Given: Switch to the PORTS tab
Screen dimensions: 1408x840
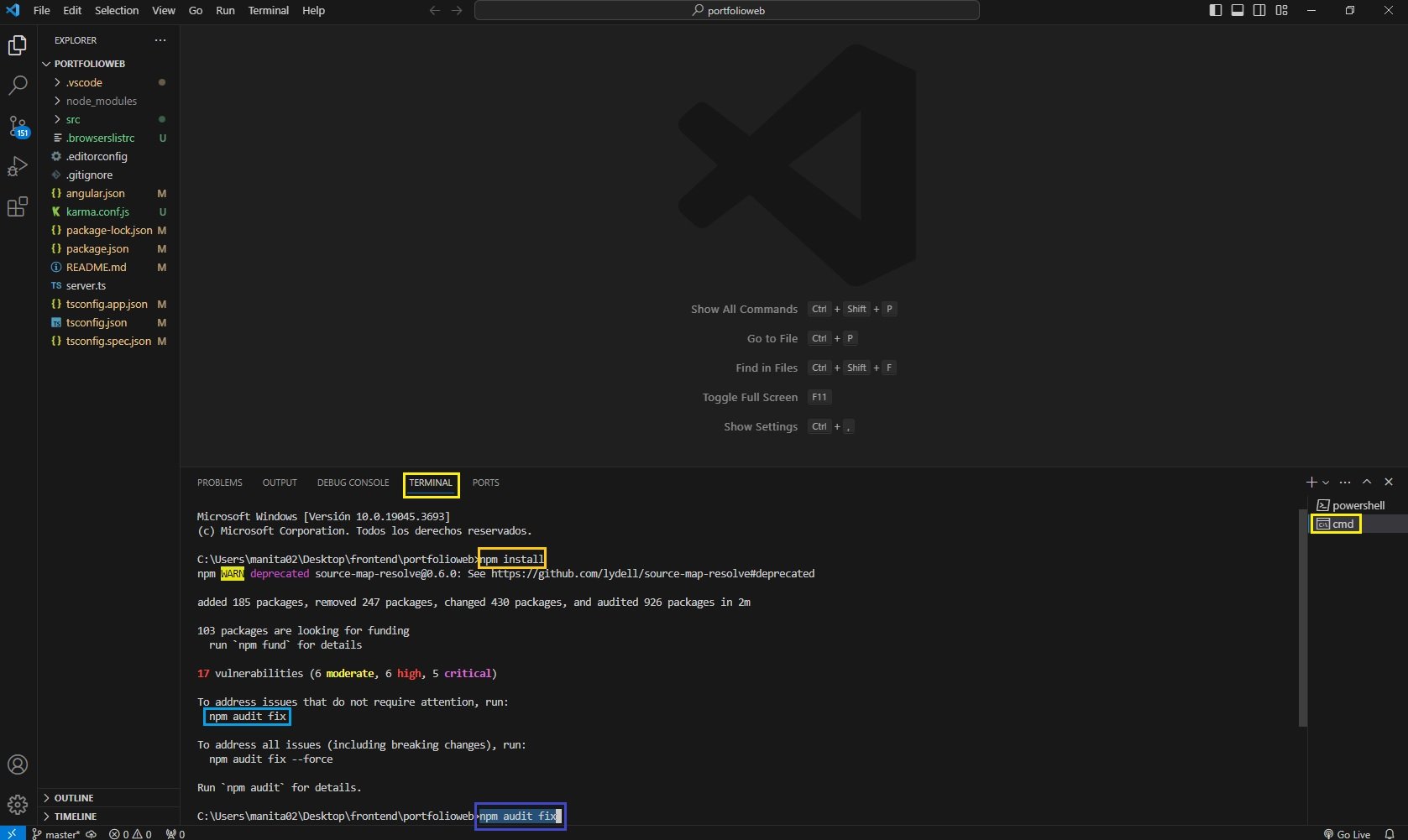Looking at the screenshot, I should (485, 483).
